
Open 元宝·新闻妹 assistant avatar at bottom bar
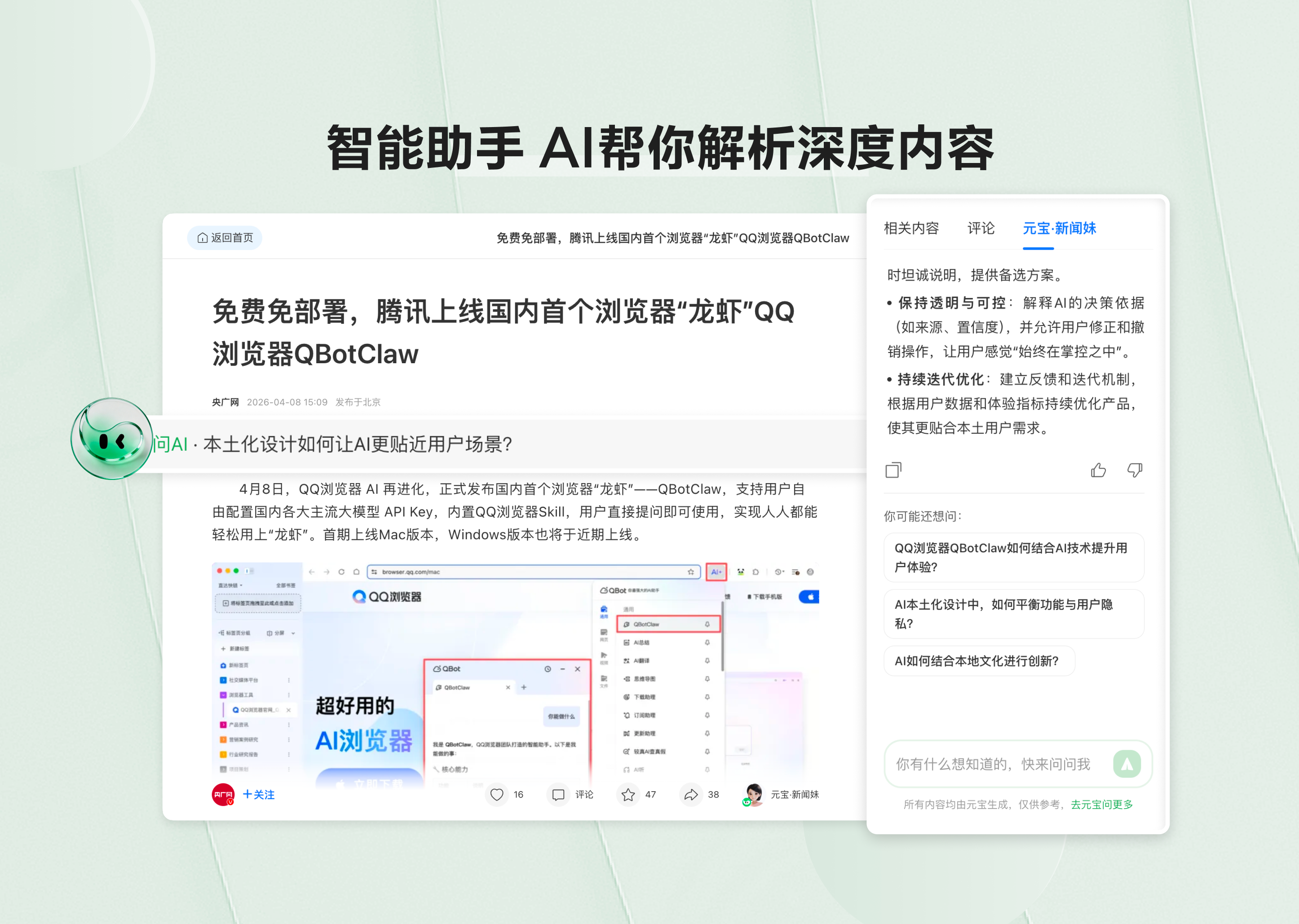753,794
